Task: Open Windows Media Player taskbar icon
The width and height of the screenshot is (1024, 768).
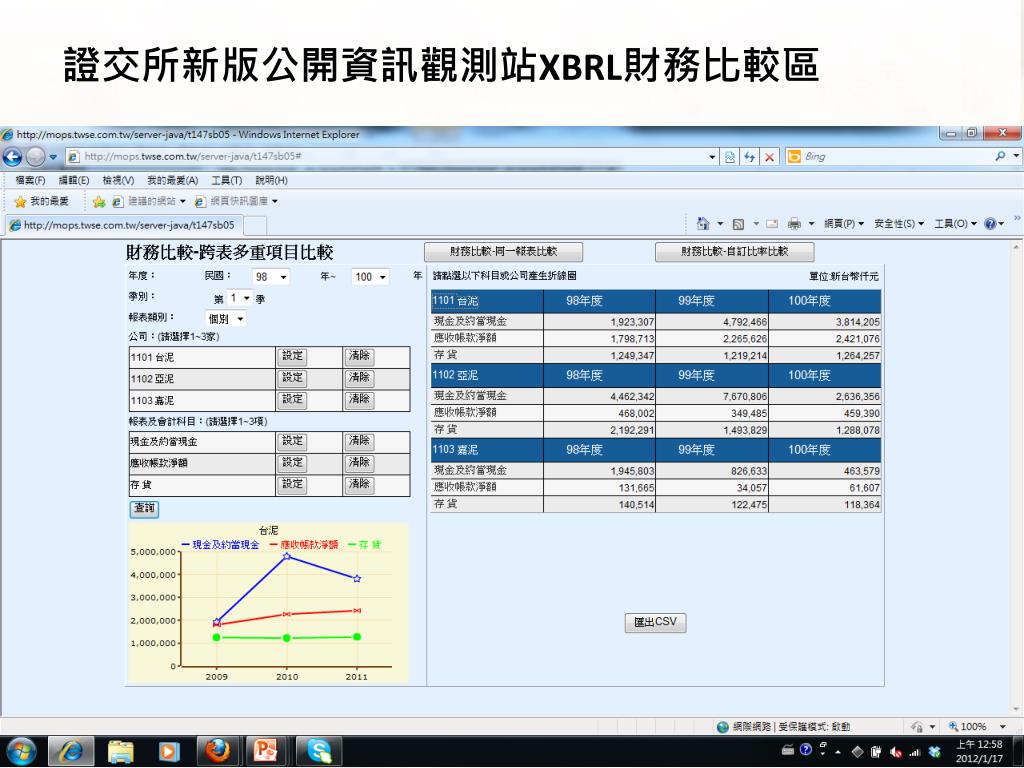Action: [x=168, y=752]
